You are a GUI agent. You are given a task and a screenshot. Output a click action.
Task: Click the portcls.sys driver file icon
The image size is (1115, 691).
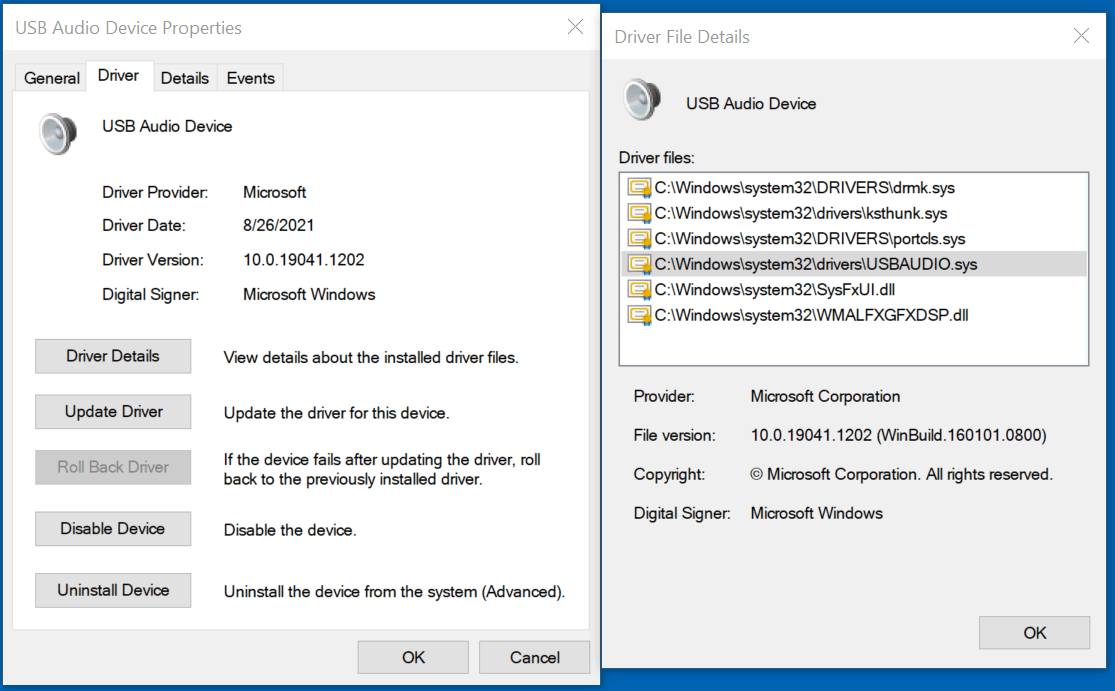(639, 239)
